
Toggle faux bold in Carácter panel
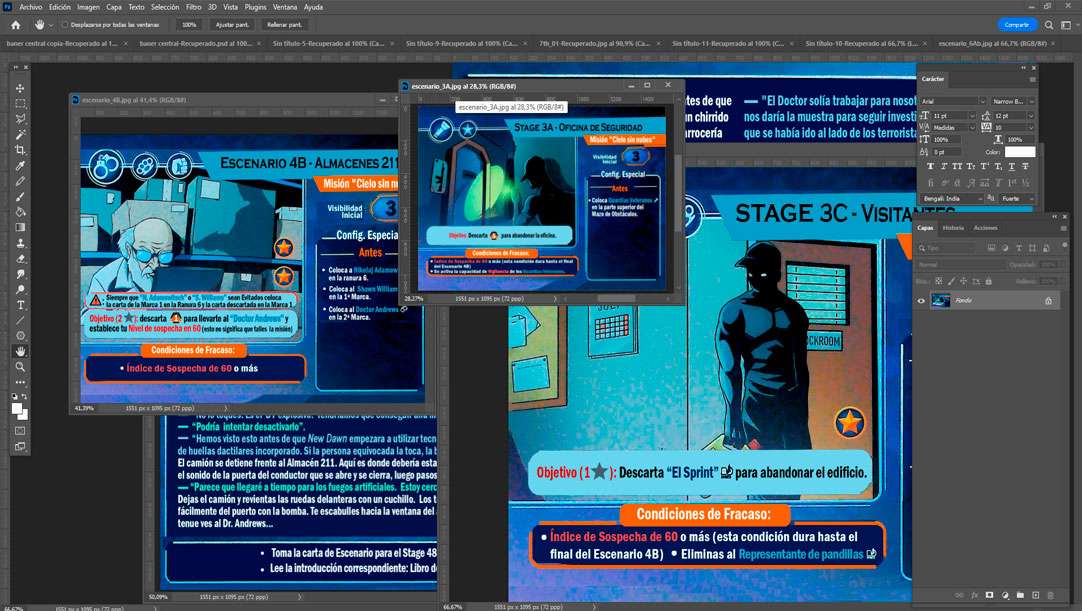point(930,166)
